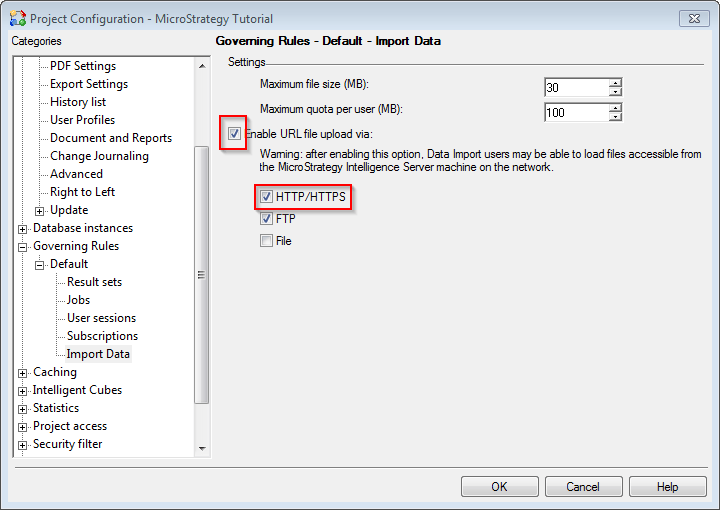Increase the Maximum file size value
The height and width of the screenshot is (510, 720).
(x=615, y=82)
